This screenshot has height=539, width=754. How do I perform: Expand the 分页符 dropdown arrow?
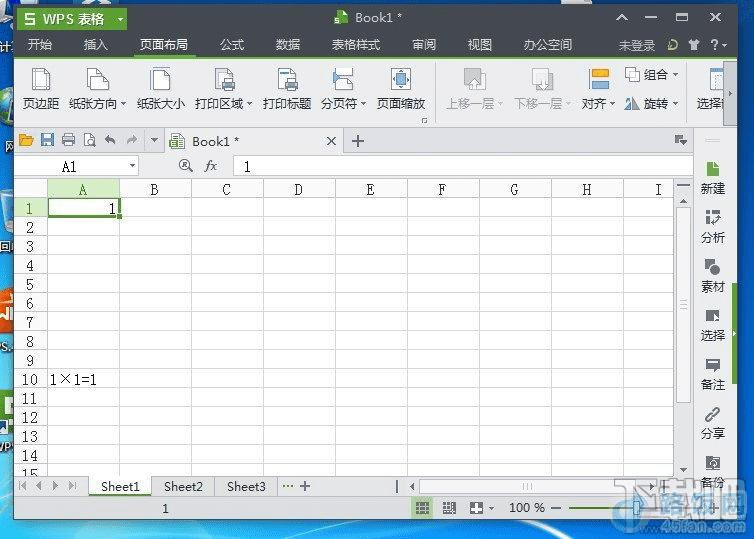(364, 103)
